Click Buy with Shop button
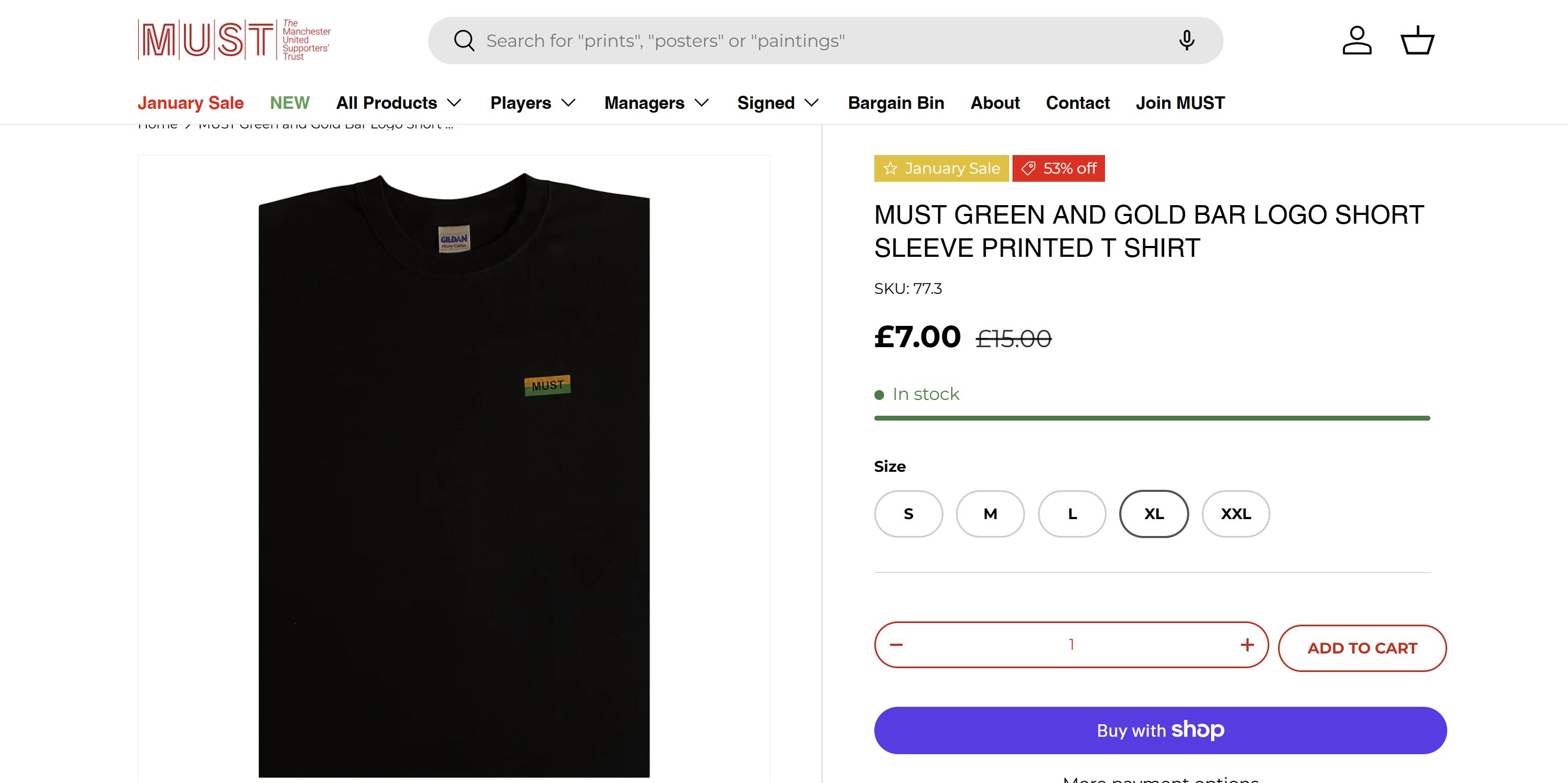This screenshot has height=783, width=1568. 1160,730
